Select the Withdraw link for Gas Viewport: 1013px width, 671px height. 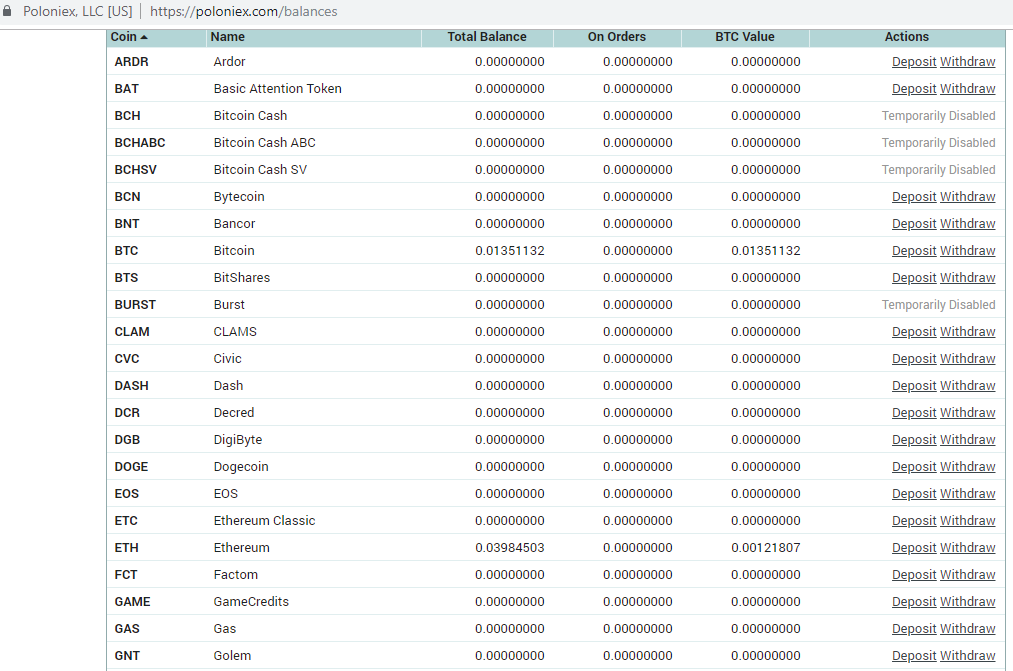[x=967, y=629]
